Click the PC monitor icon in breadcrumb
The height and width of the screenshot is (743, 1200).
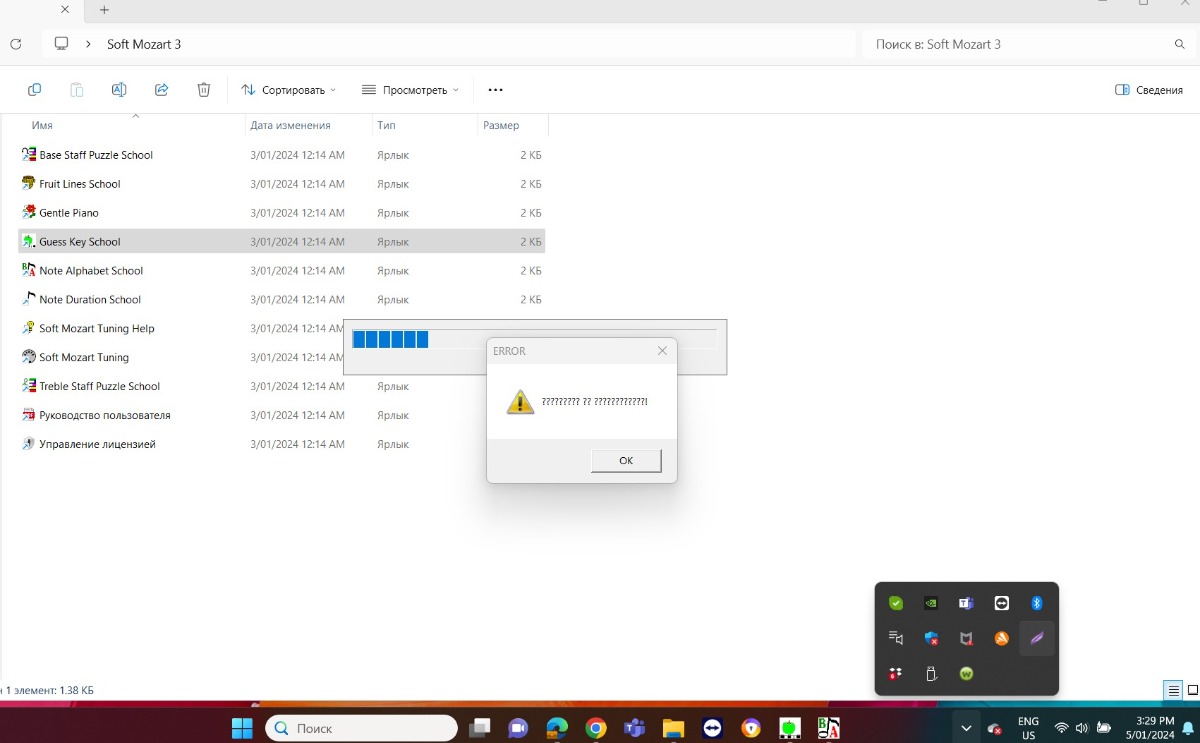(62, 44)
